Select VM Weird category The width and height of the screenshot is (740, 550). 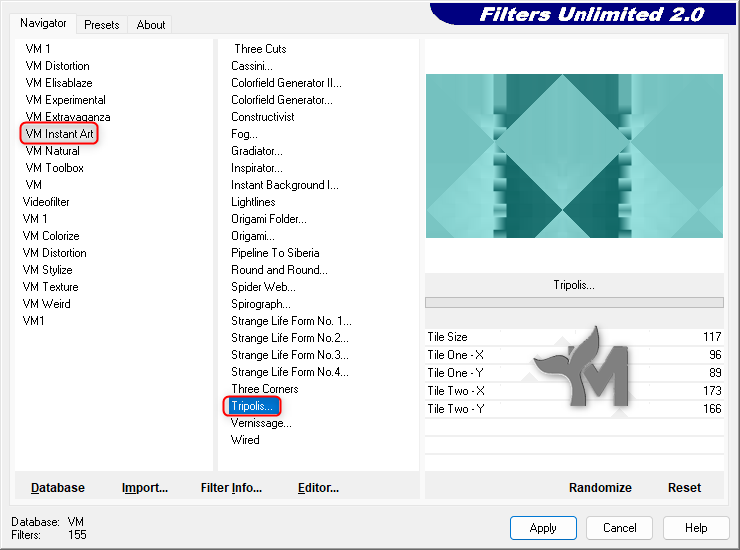coord(46,304)
